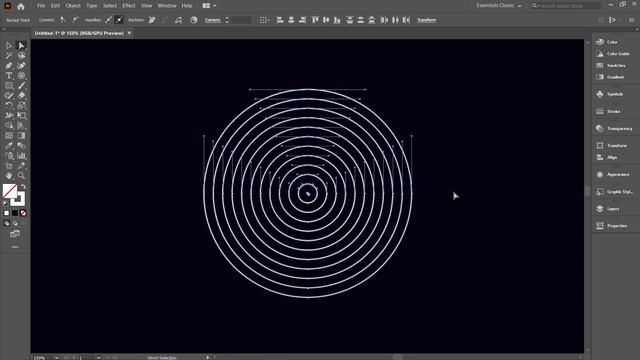Select the Pen tool
The width and height of the screenshot is (640, 360).
(x=9, y=65)
